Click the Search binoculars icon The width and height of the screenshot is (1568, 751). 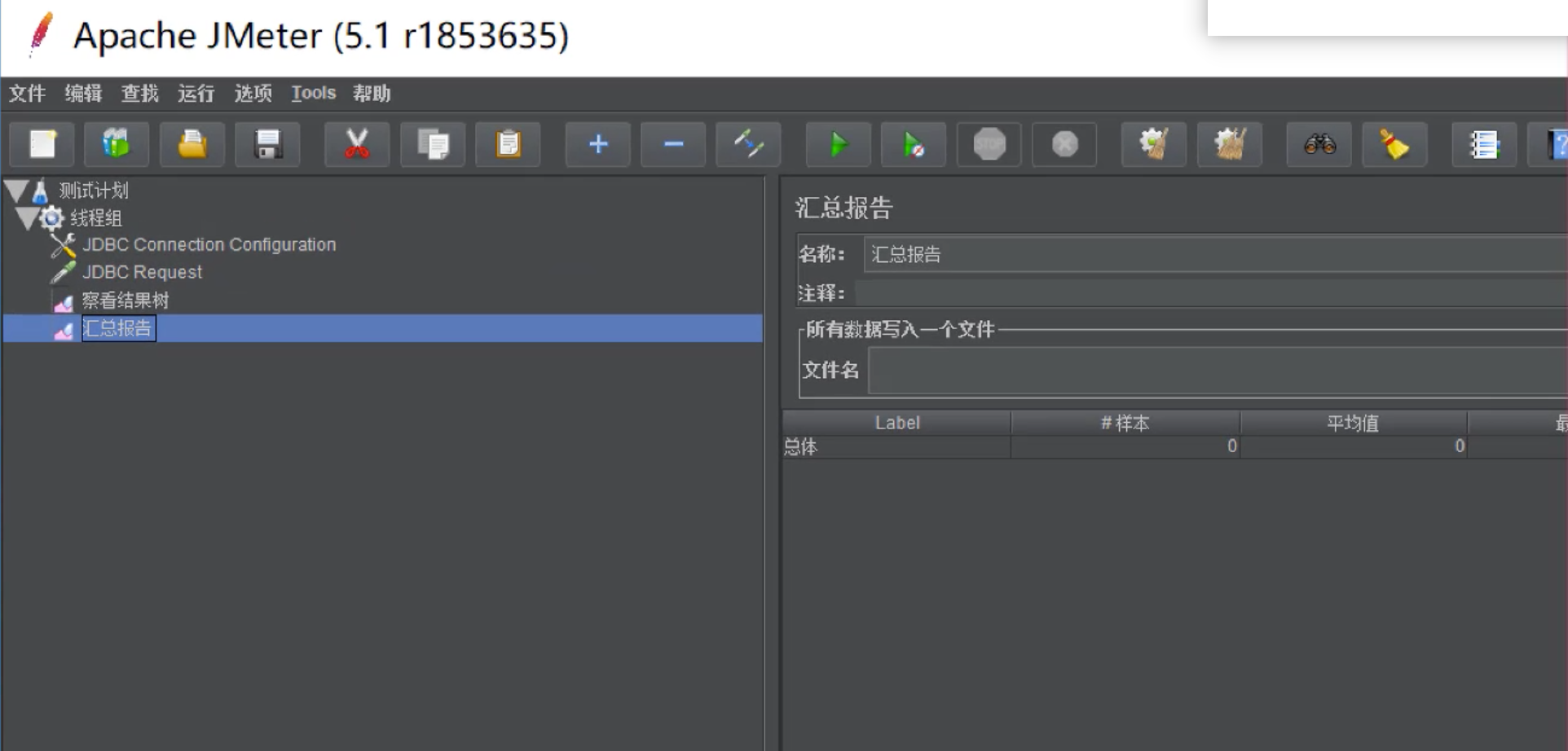(x=1319, y=145)
